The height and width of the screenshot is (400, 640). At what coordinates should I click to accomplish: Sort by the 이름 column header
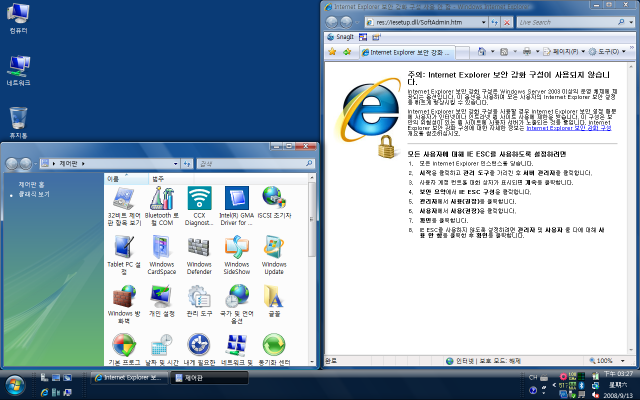click(127, 179)
